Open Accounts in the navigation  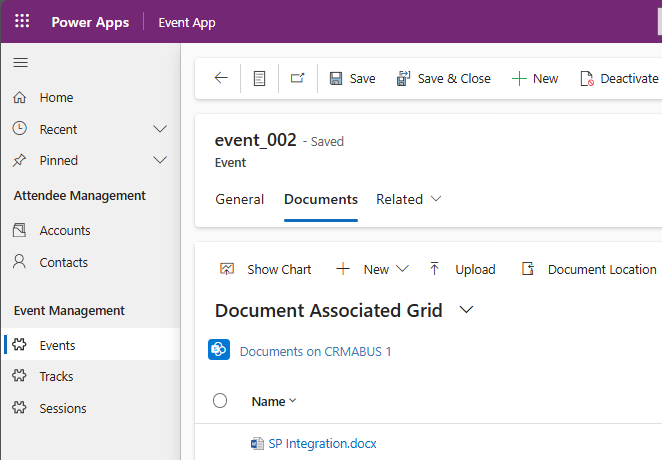point(65,230)
